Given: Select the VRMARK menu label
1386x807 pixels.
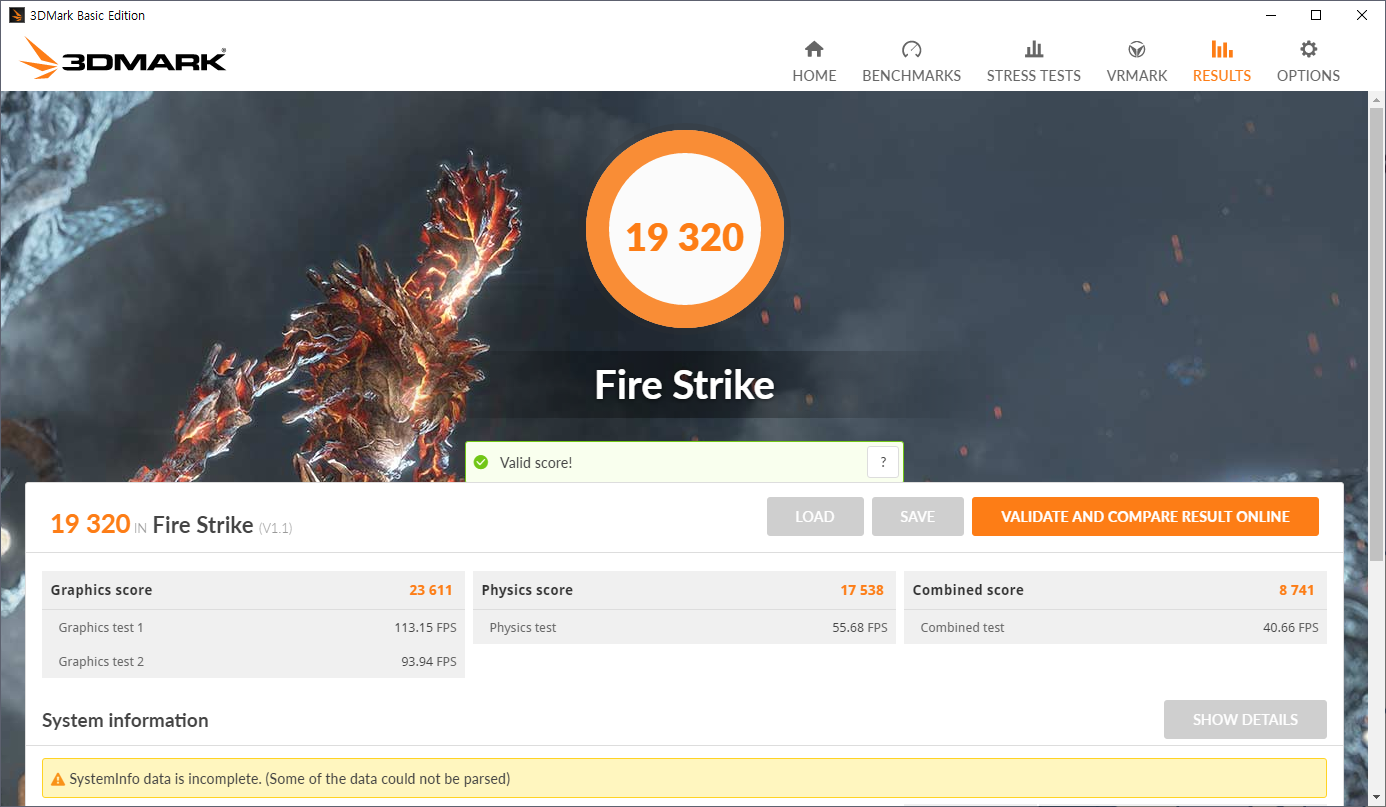Looking at the screenshot, I should tap(1137, 76).
